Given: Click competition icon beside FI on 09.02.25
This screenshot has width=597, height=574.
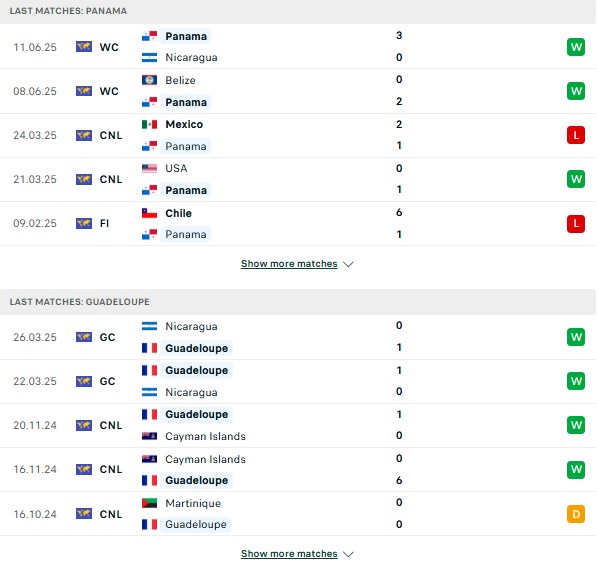Looking at the screenshot, I should 84,223.
